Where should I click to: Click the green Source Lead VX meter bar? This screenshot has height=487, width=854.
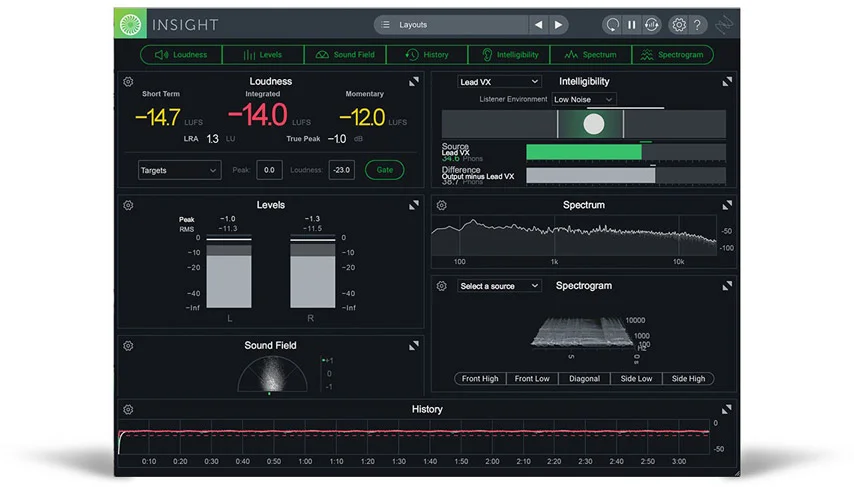pos(584,152)
